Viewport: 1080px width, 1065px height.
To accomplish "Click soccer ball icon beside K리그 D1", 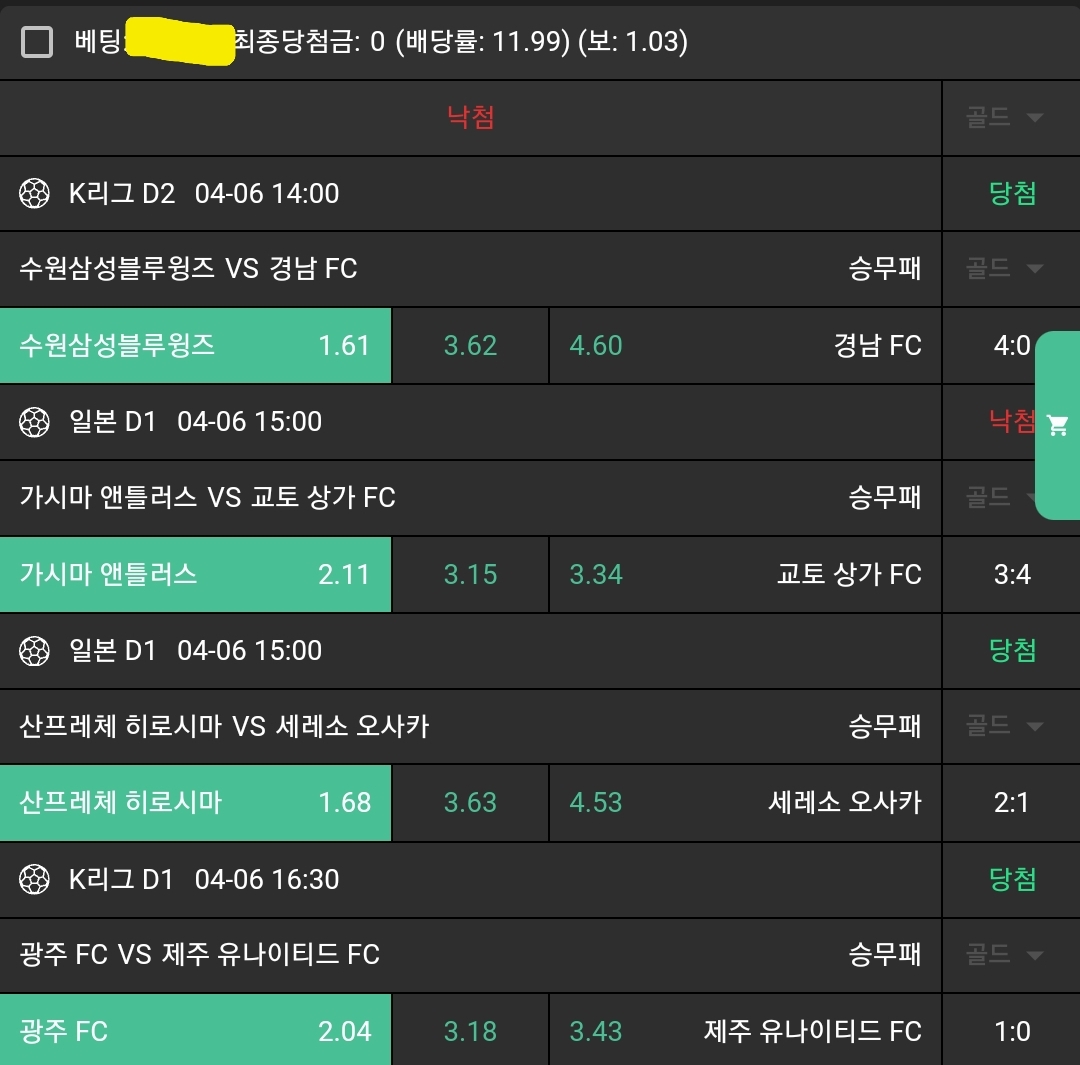I will point(34,880).
